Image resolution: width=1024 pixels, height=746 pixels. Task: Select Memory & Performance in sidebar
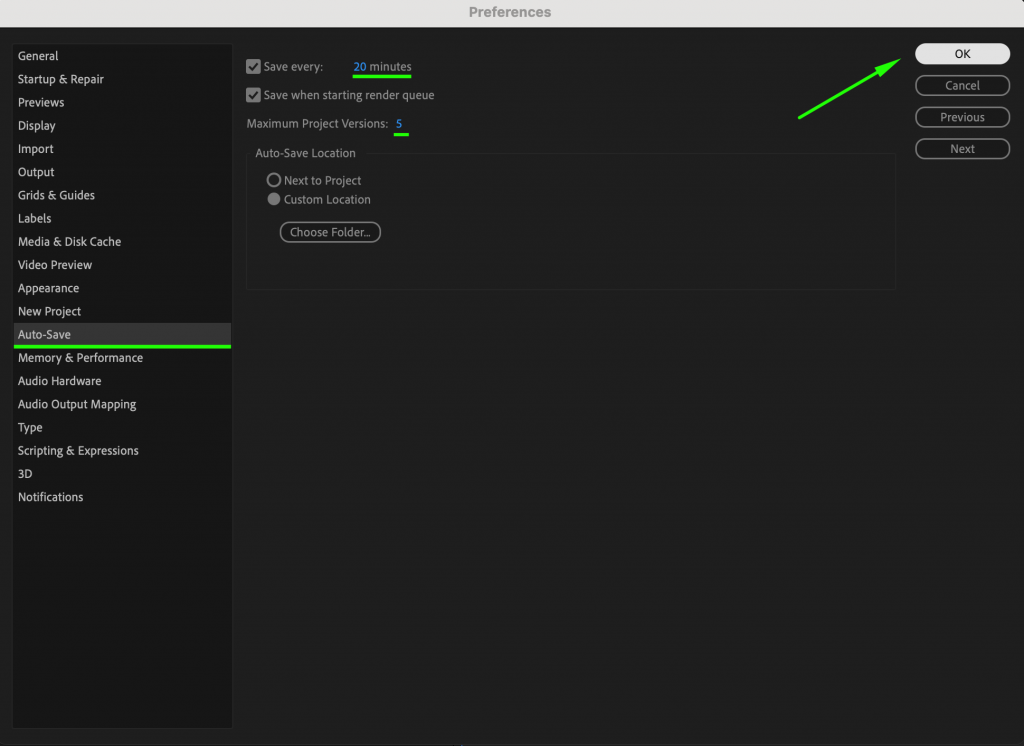coord(80,358)
